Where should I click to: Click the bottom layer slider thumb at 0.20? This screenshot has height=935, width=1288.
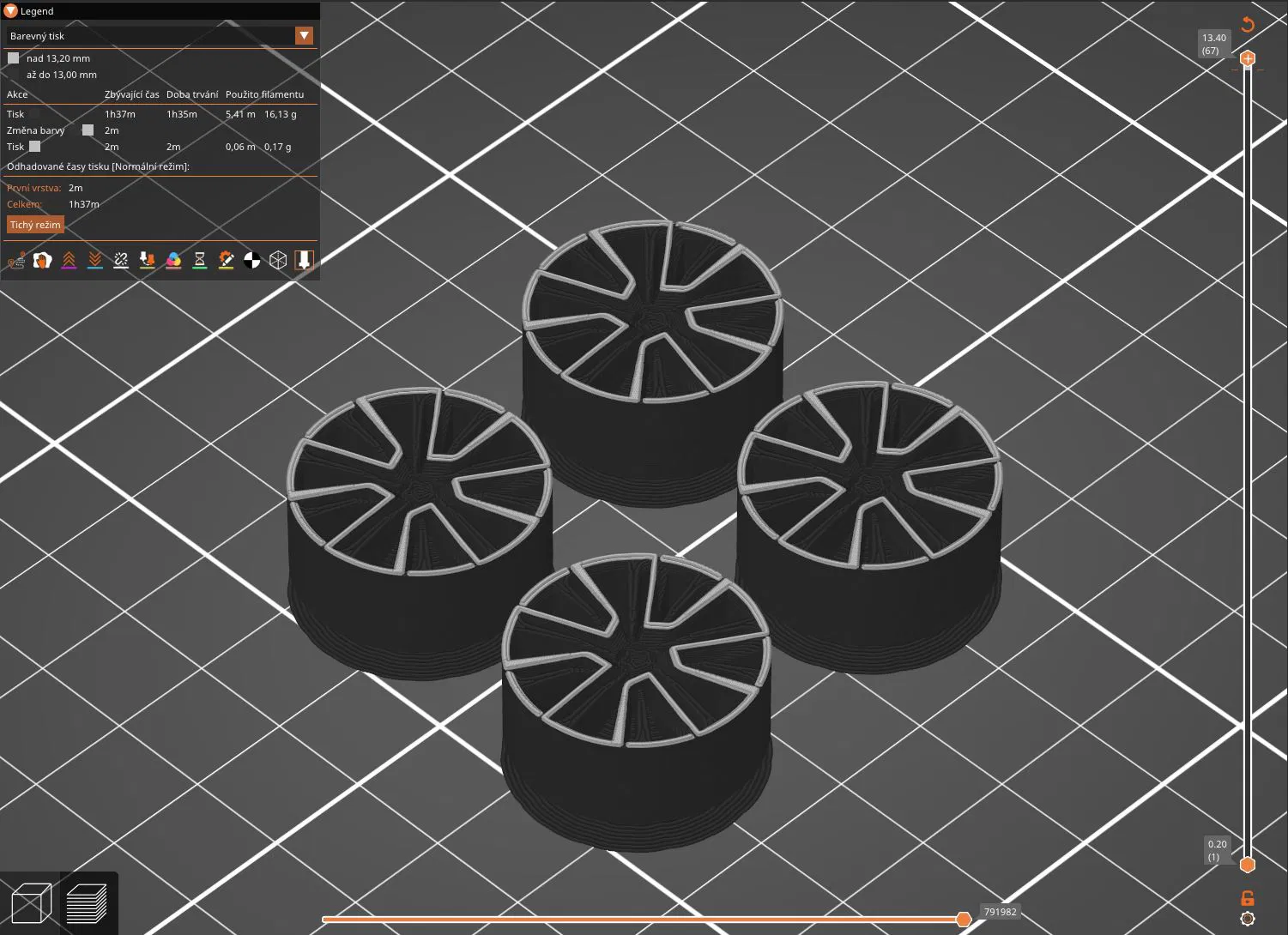[1248, 865]
